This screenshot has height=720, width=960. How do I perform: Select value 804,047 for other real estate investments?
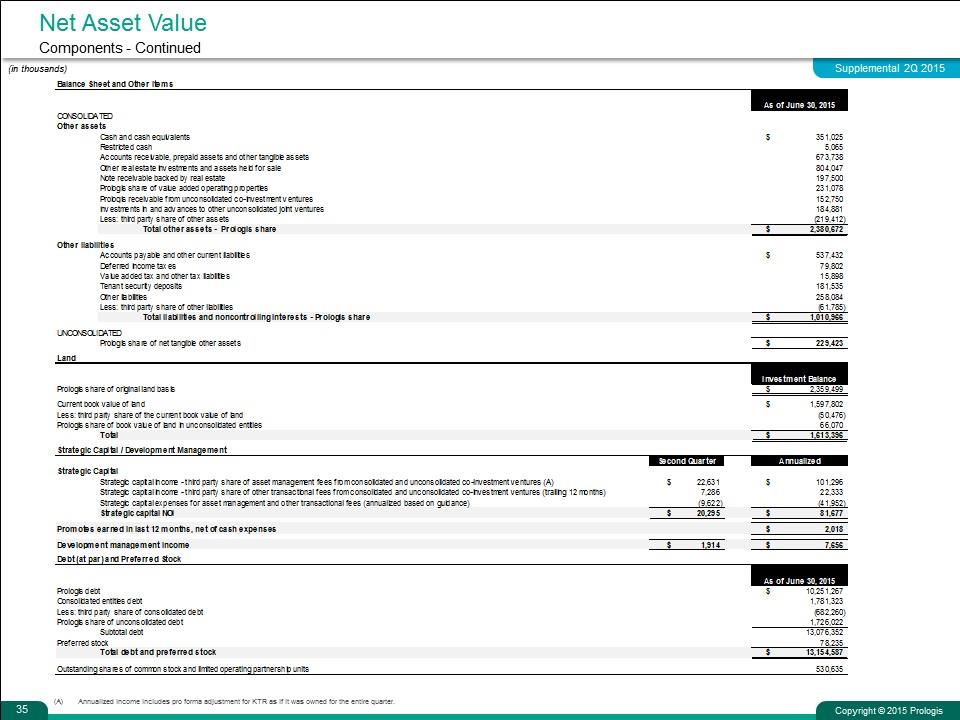[829, 168]
